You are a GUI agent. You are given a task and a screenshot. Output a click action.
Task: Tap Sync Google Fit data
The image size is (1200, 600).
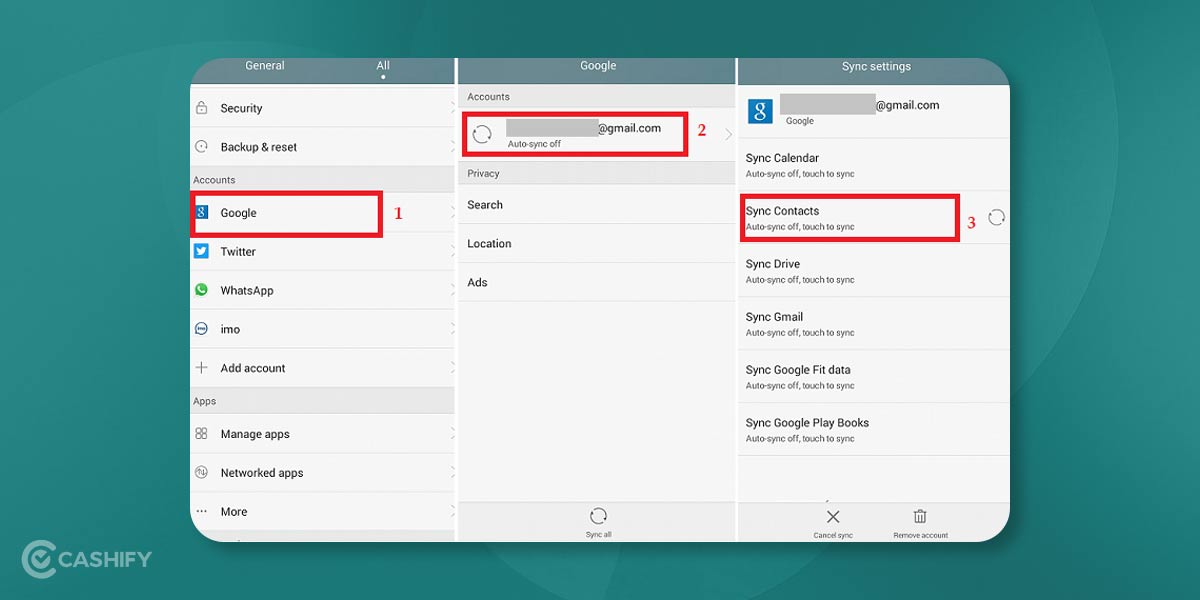[873, 377]
